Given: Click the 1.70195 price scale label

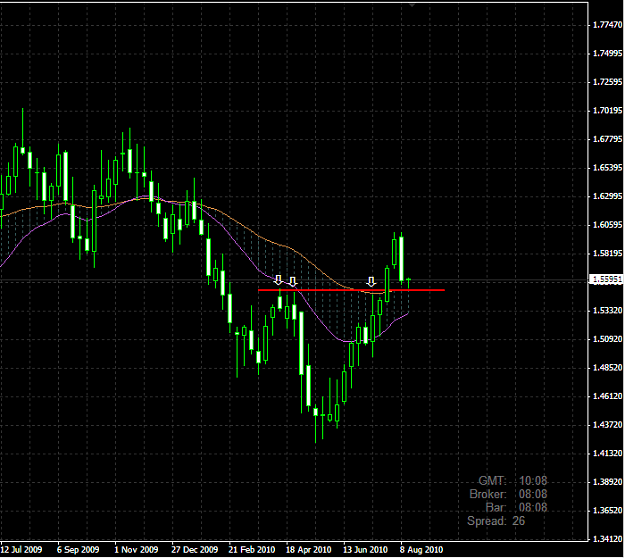Looking at the screenshot, I should pos(607,110).
